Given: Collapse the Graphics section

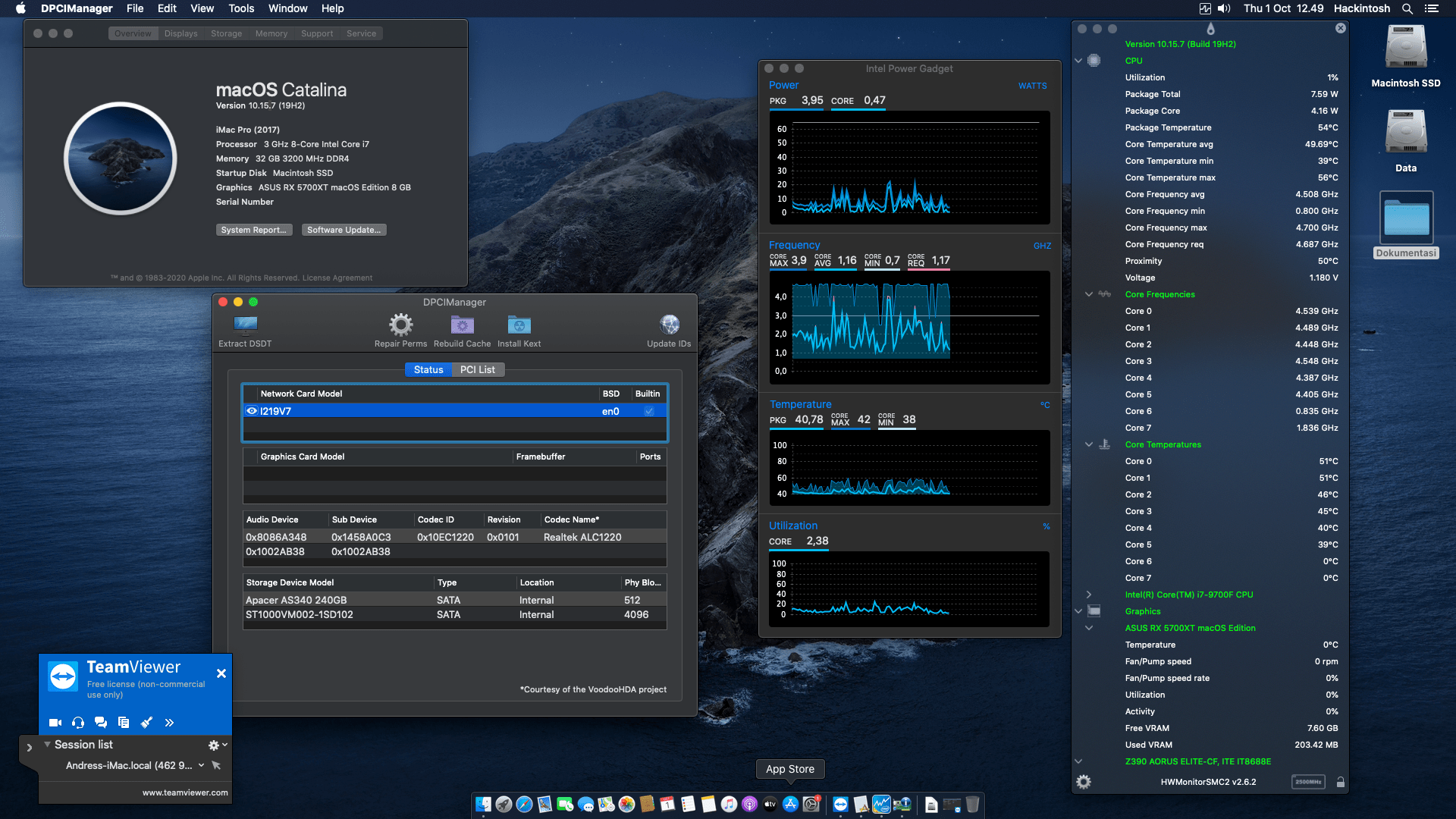Looking at the screenshot, I should [x=1078, y=611].
